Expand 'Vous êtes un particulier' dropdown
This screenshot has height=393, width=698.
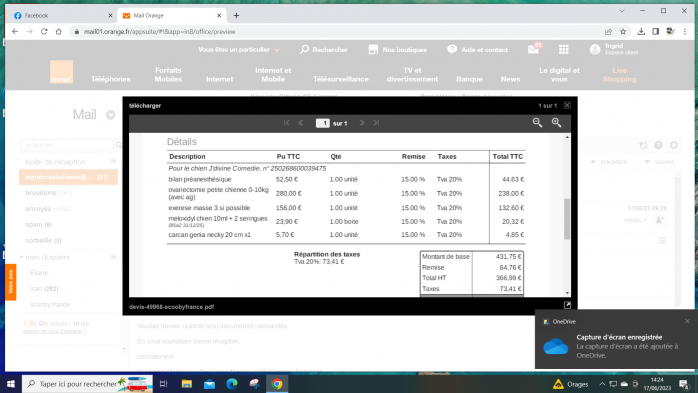coord(239,49)
